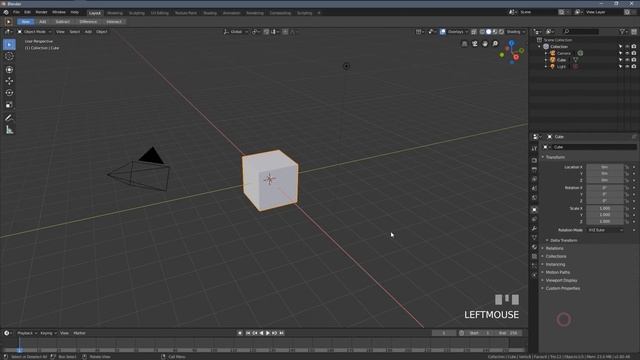Click the Play animation button in the timeline
Image resolution: width=640 pixels, height=360 pixels.
(268, 333)
